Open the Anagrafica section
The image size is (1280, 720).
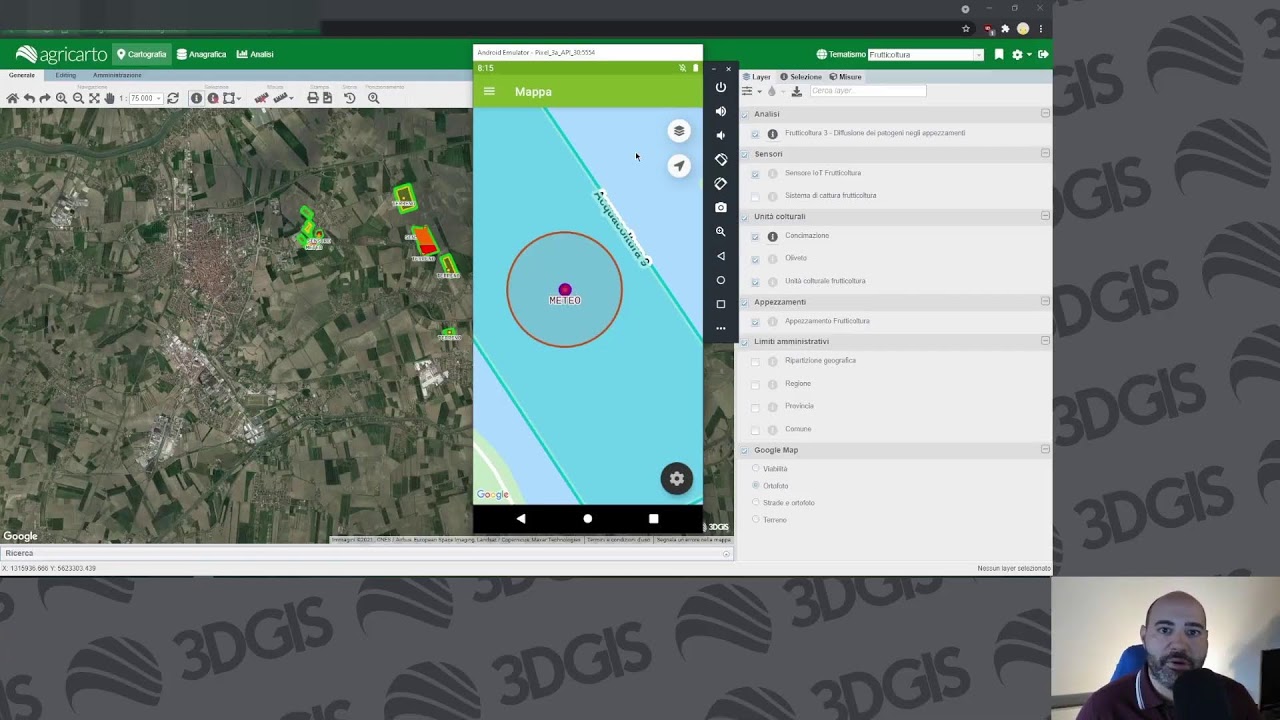coord(202,54)
